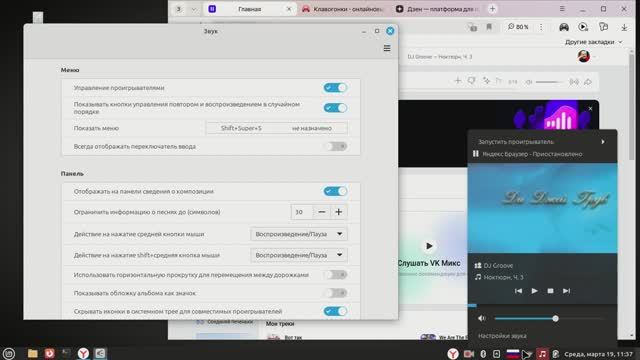The image size is (640, 360).
Task: Skip to previous track in sound applet
Action: tap(518, 291)
